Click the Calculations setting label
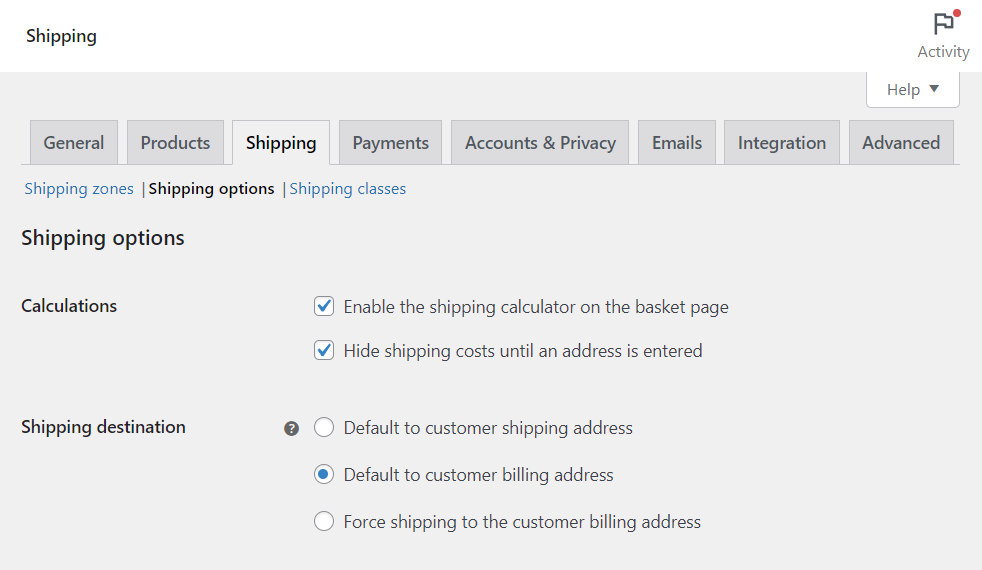982x570 pixels. (x=69, y=306)
